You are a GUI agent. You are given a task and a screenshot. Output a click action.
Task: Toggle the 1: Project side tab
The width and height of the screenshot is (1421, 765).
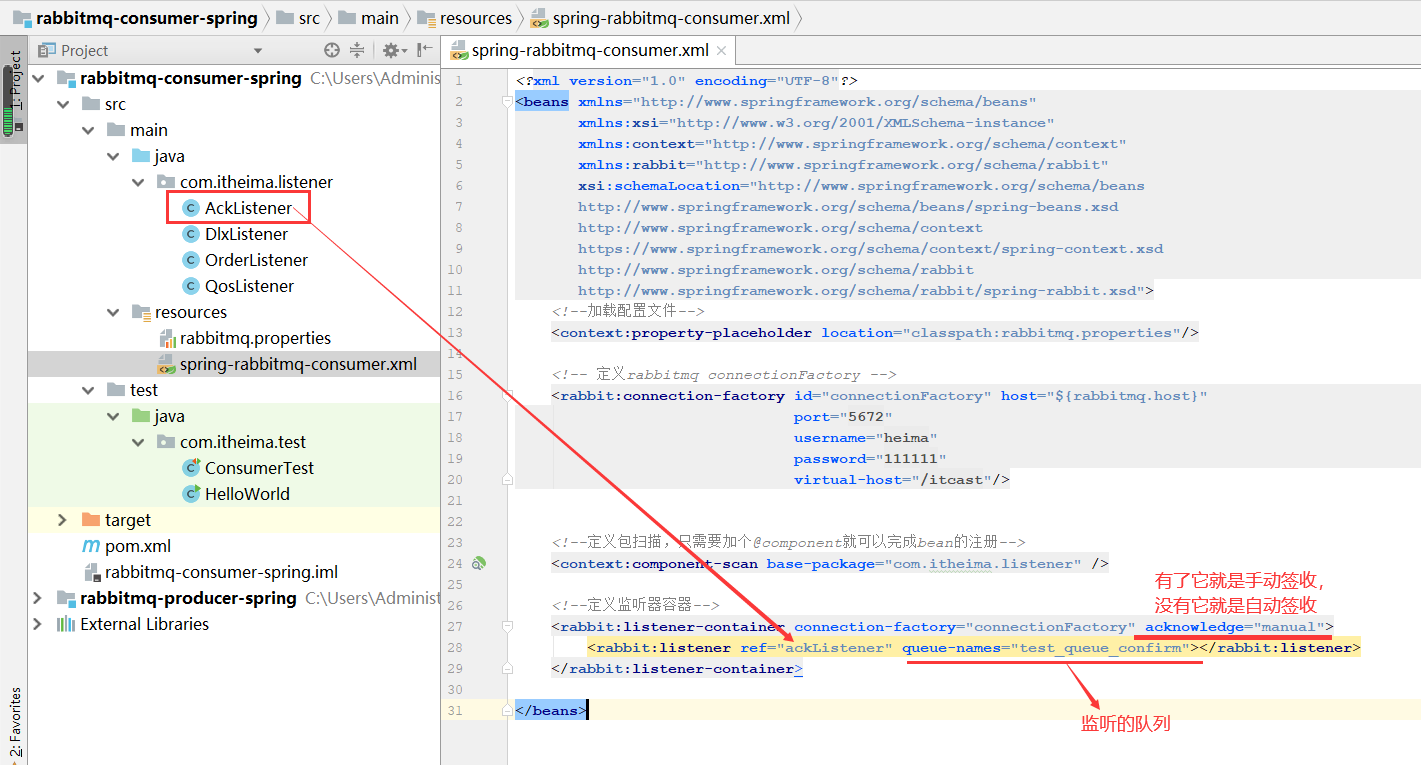14,92
